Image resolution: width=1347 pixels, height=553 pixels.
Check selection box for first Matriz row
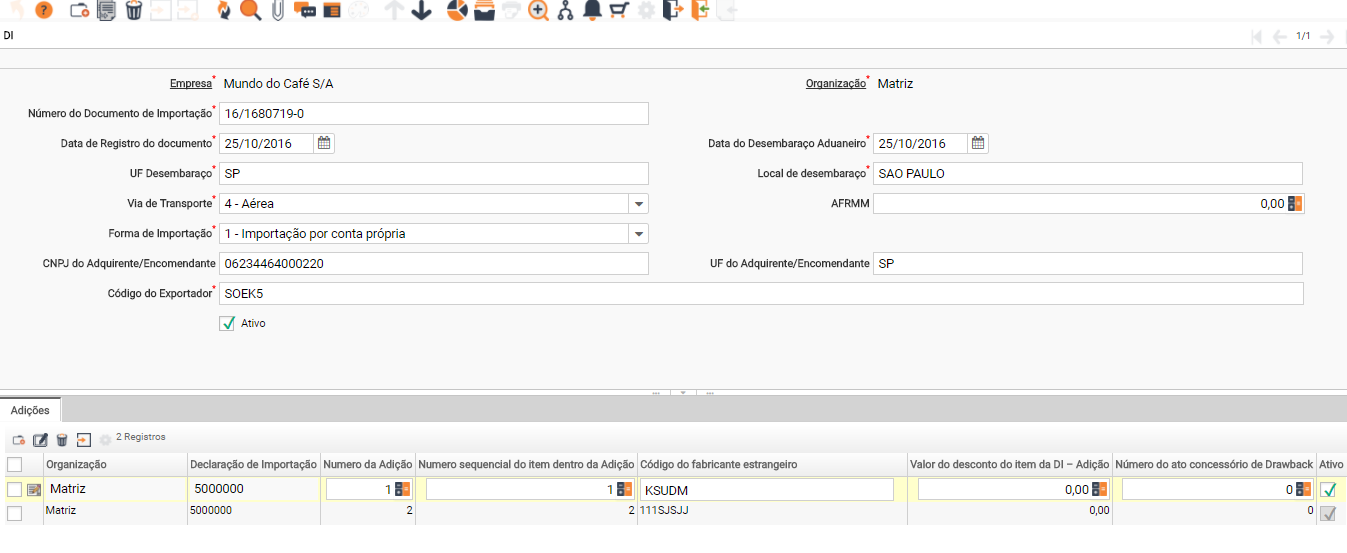(x=14, y=489)
